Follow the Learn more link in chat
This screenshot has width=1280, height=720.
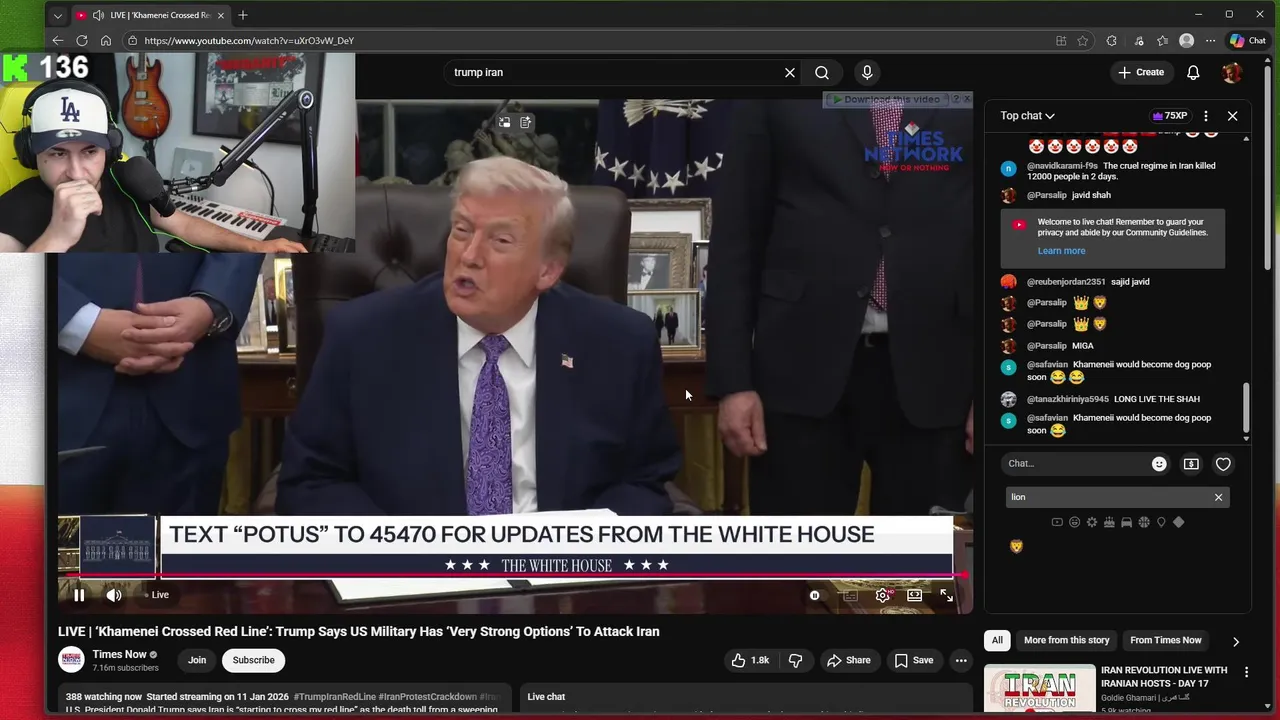(x=1061, y=251)
